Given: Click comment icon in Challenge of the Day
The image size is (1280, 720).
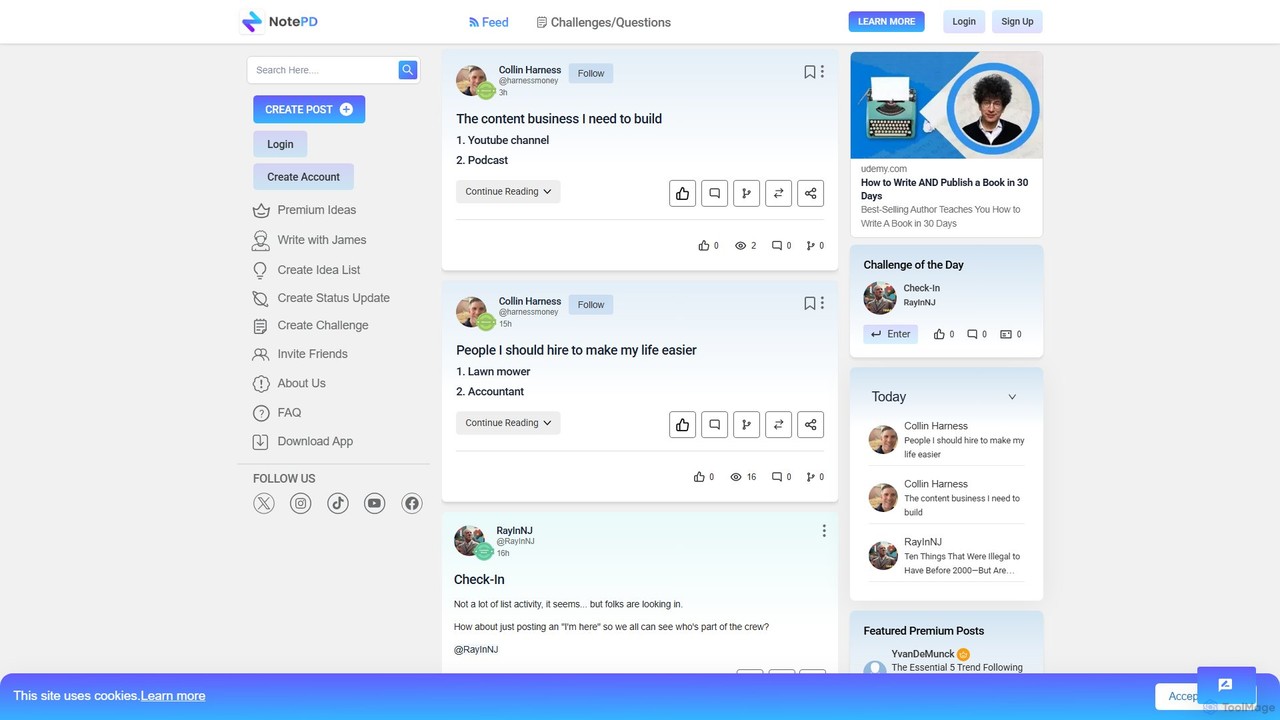Looking at the screenshot, I should coord(972,334).
